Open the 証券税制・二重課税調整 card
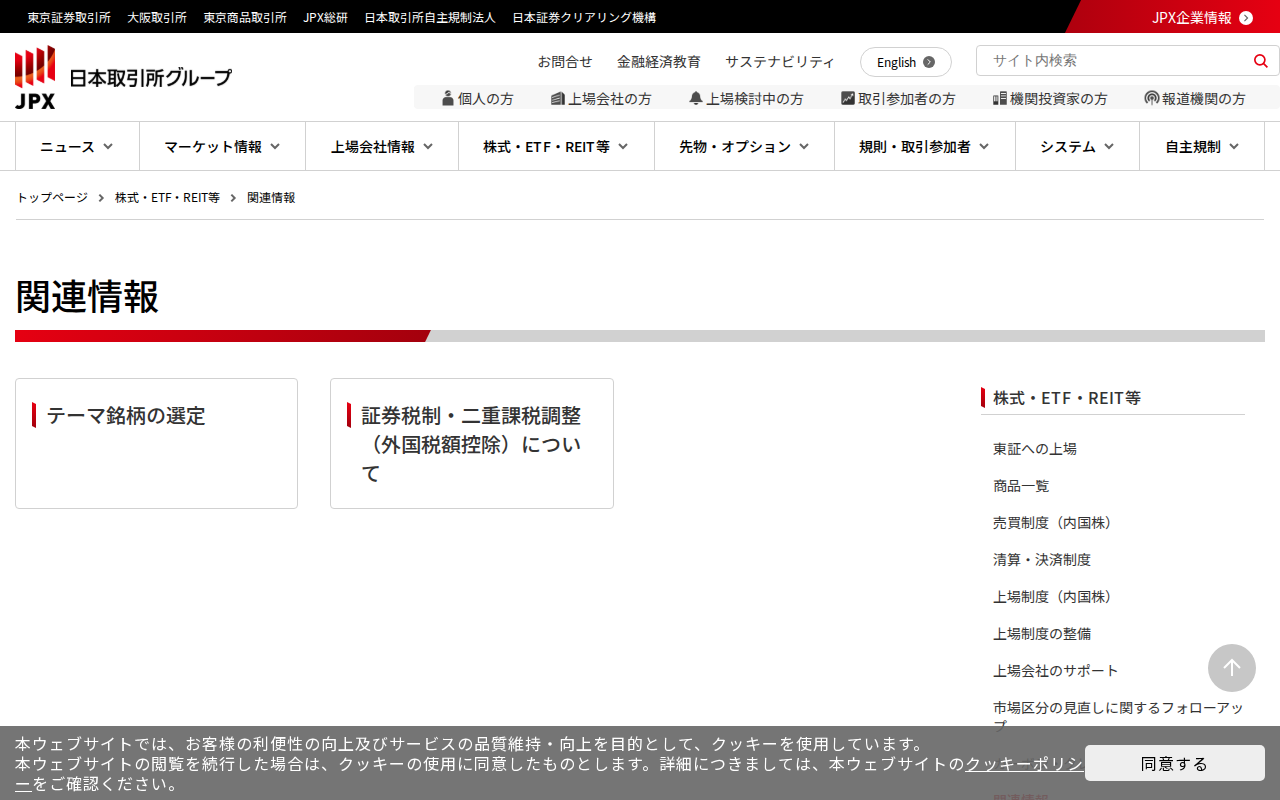This screenshot has width=1280, height=800. click(472, 443)
